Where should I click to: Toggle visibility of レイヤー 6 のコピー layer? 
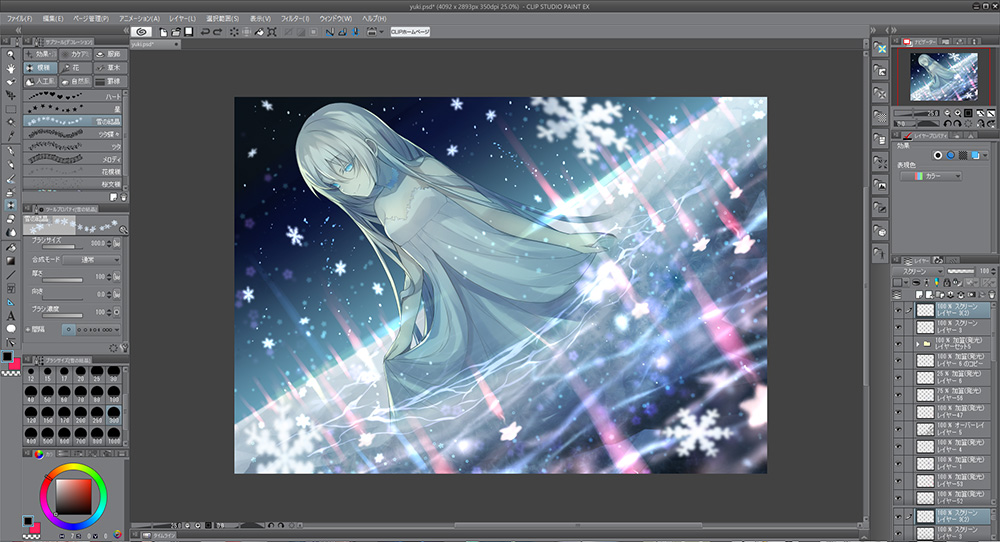(899, 361)
